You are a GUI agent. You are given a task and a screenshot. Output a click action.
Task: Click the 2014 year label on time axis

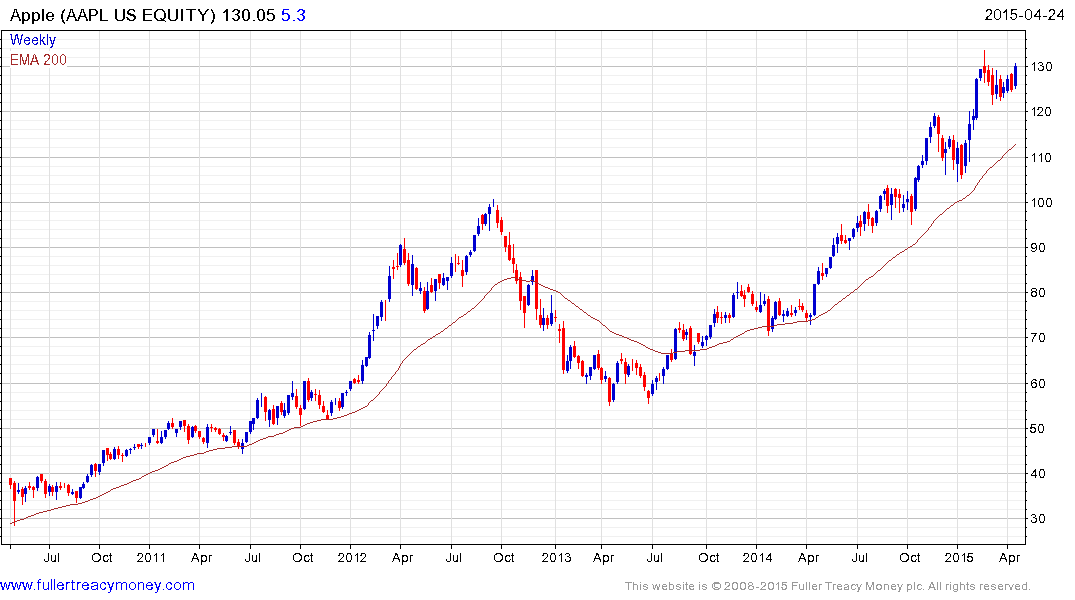click(x=757, y=557)
